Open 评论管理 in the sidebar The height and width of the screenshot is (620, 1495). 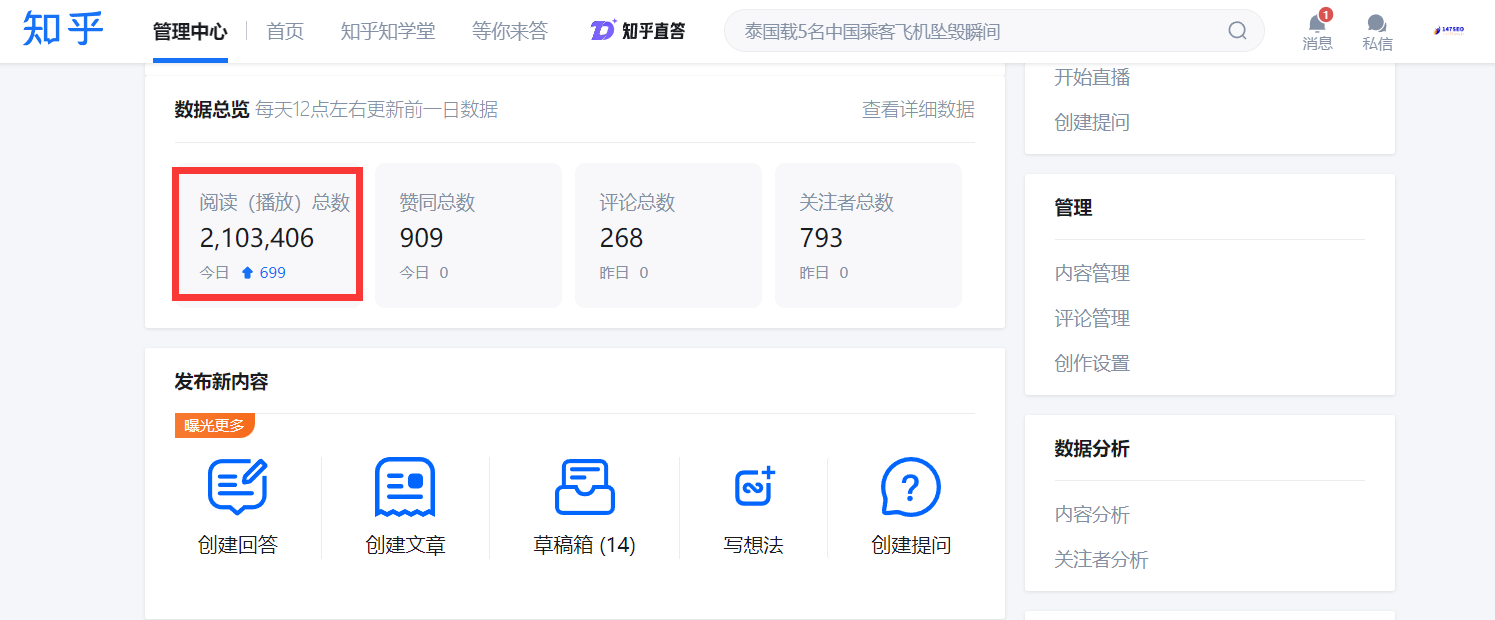(1092, 318)
